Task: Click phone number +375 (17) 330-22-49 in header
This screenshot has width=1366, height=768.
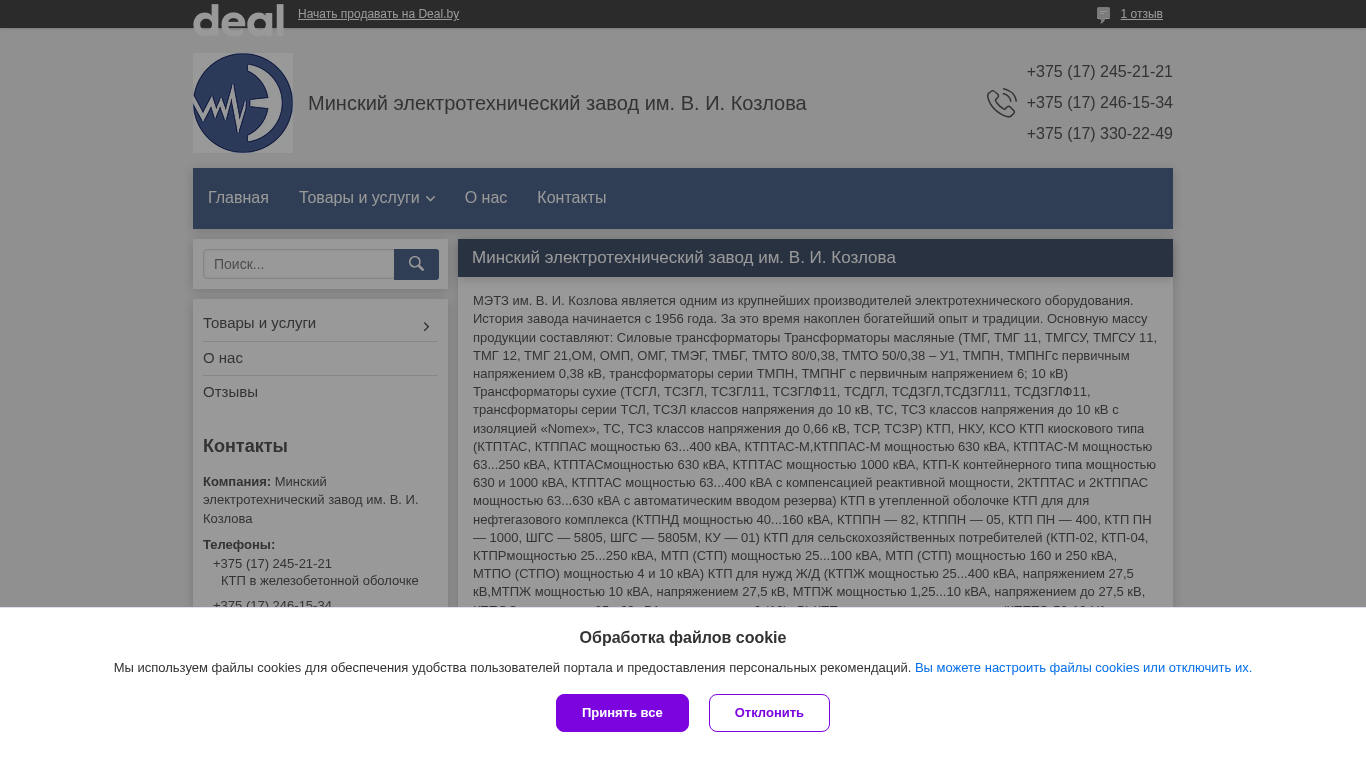Action: [x=1099, y=134]
